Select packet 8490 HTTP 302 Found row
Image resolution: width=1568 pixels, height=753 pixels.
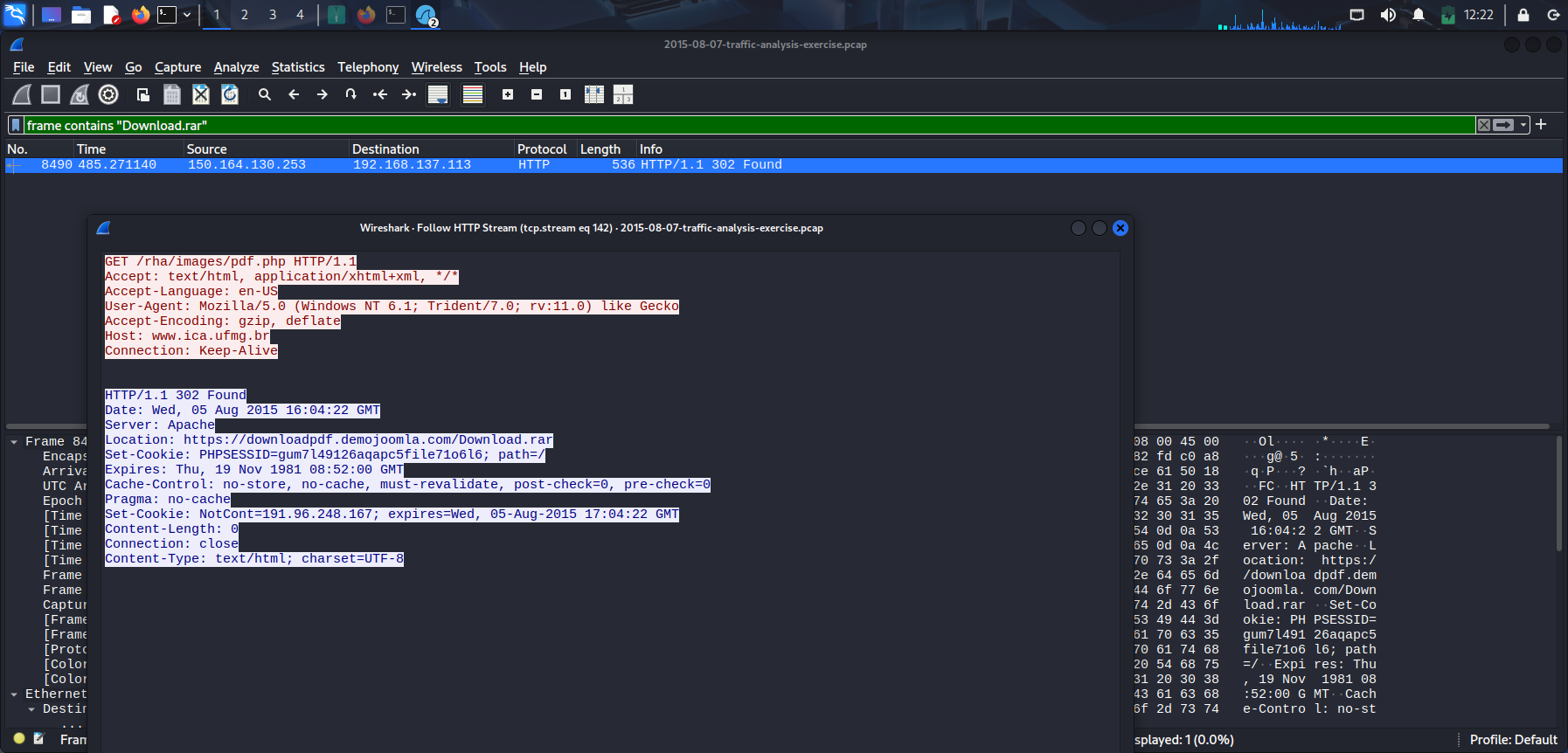click(784, 165)
